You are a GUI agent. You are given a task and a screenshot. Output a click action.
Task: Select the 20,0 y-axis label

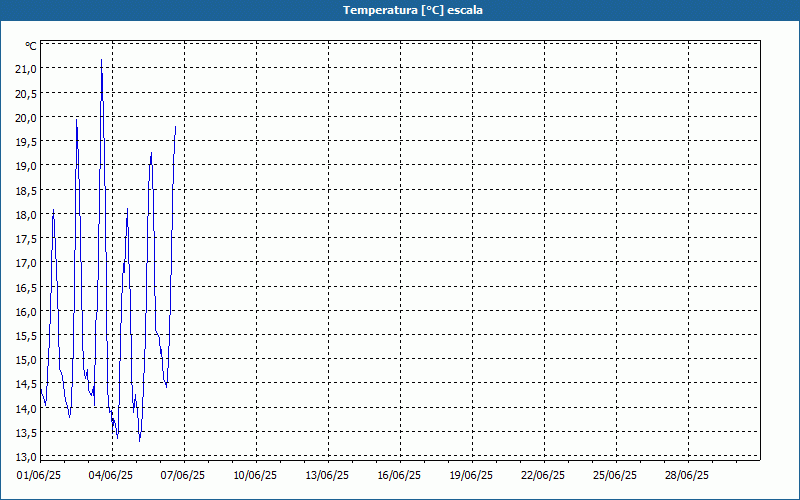point(26,117)
